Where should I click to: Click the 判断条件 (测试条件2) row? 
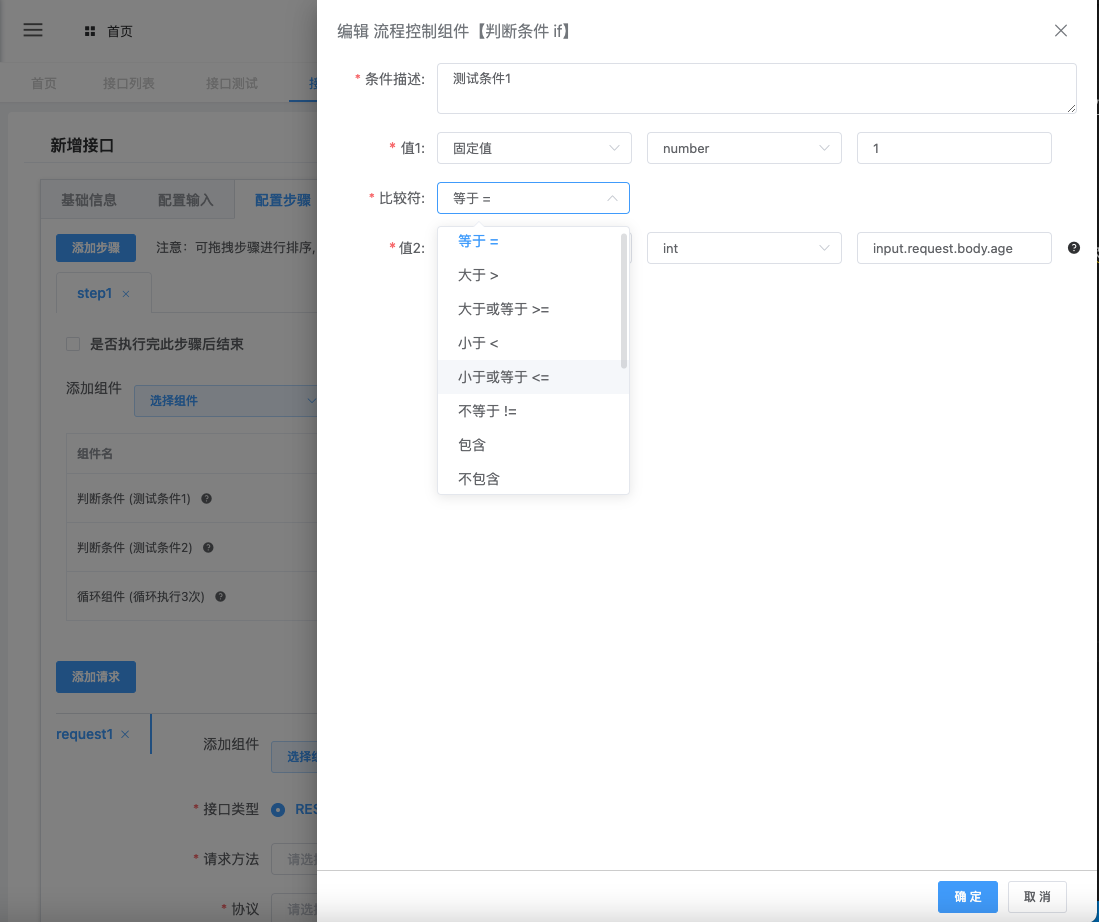(x=192, y=548)
